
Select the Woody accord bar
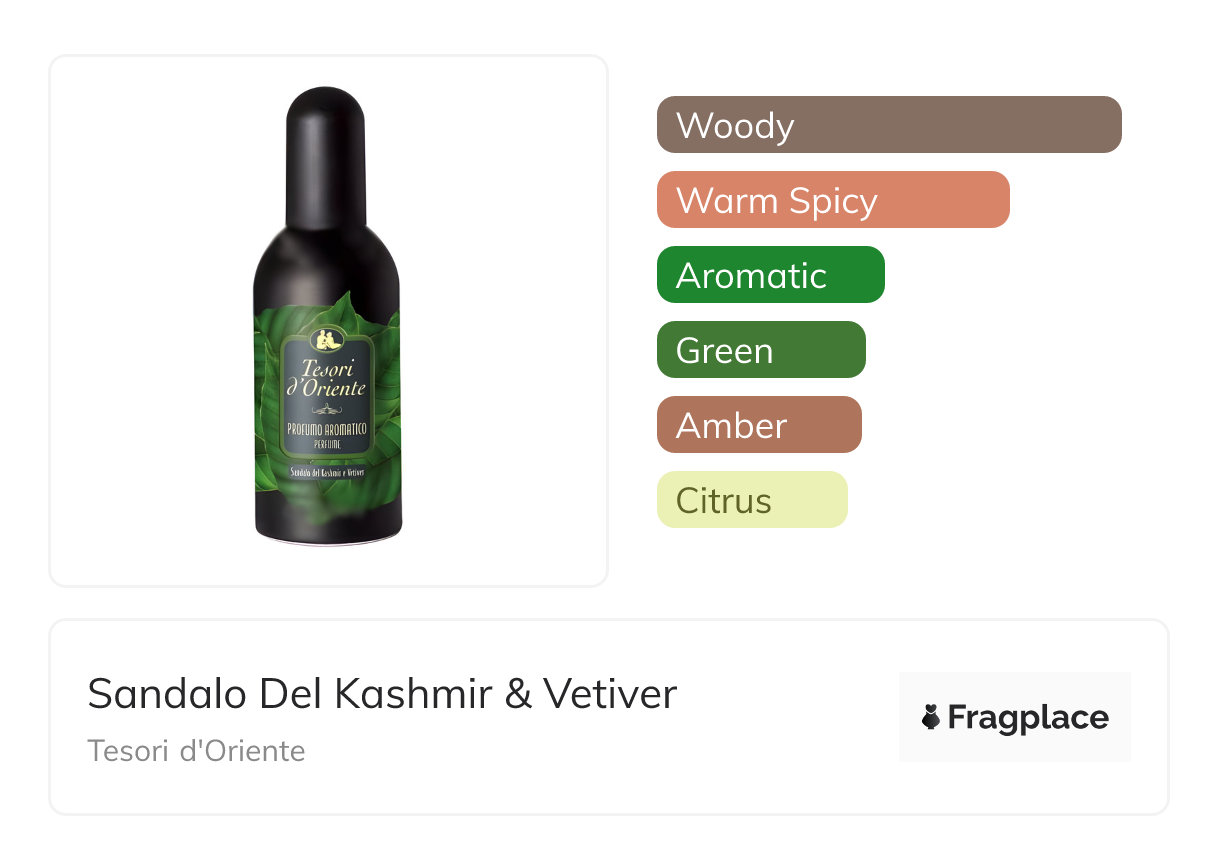click(889, 125)
